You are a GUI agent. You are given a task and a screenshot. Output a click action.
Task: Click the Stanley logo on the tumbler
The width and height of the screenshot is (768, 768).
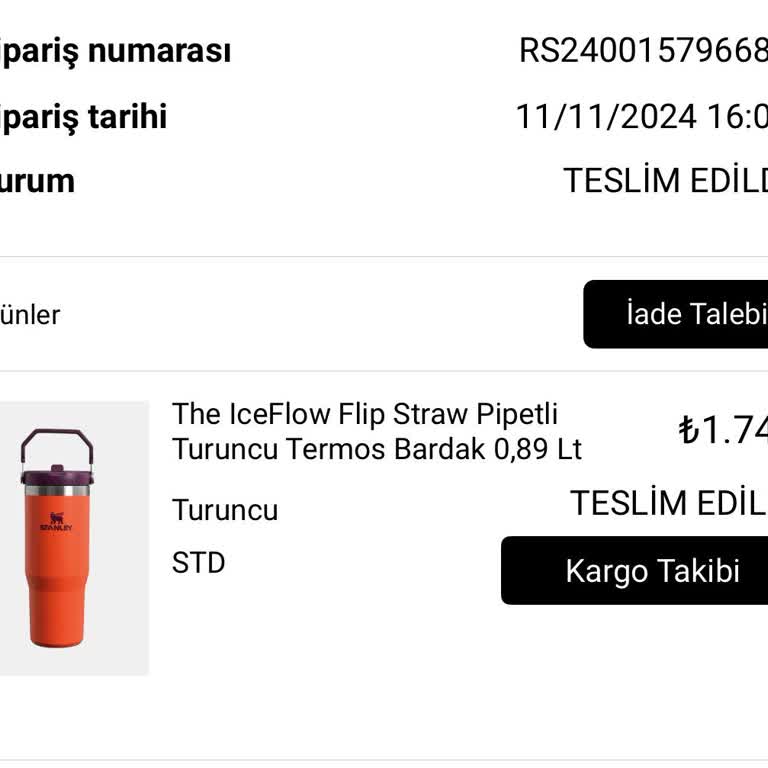(x=56, y=521)
